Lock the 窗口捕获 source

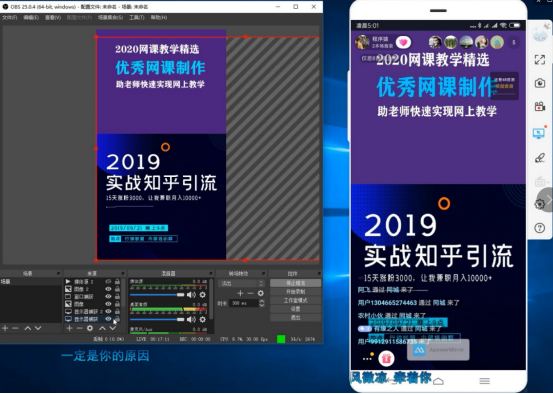pyautogui.click(x=117, y=296)
